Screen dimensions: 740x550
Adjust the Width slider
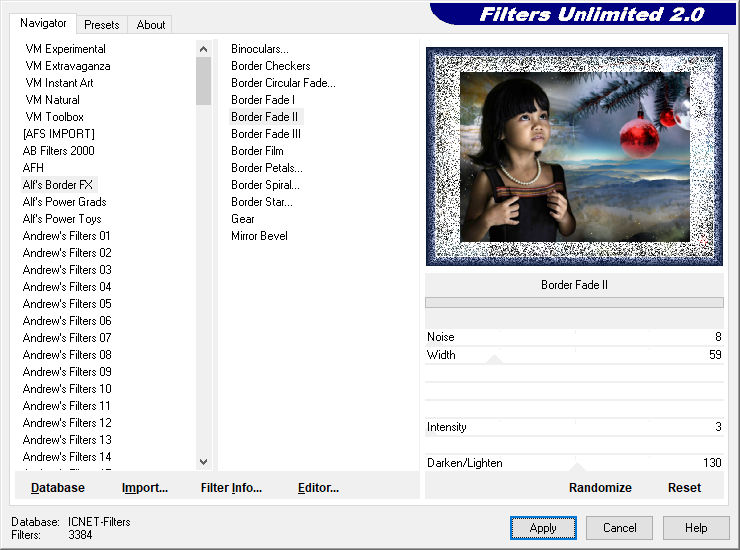click(x=574, y=355)
